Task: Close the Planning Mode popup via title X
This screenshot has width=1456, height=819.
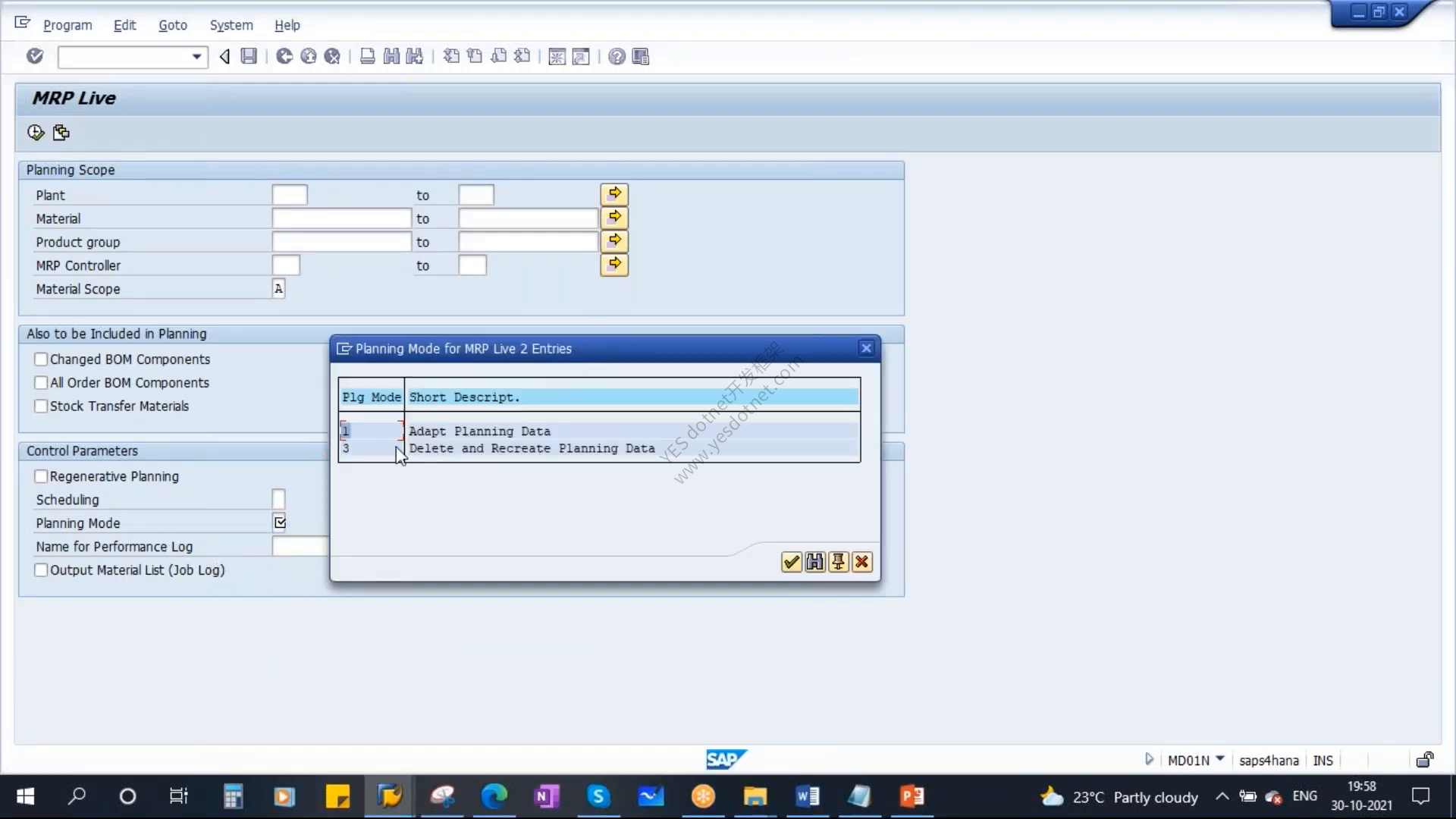Action: (x=866, y=348)
